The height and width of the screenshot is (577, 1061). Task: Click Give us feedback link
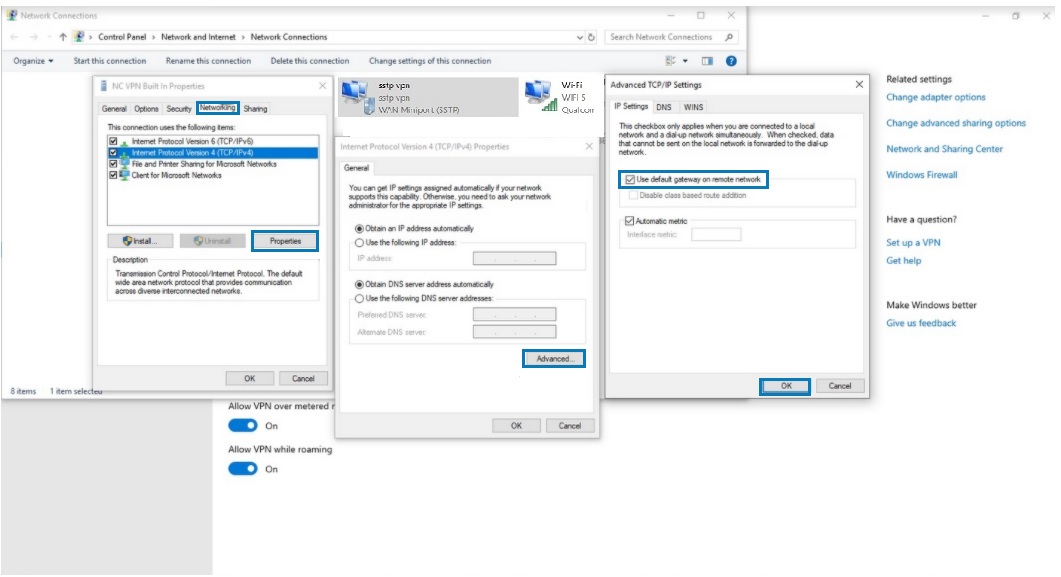coord(921,323)
